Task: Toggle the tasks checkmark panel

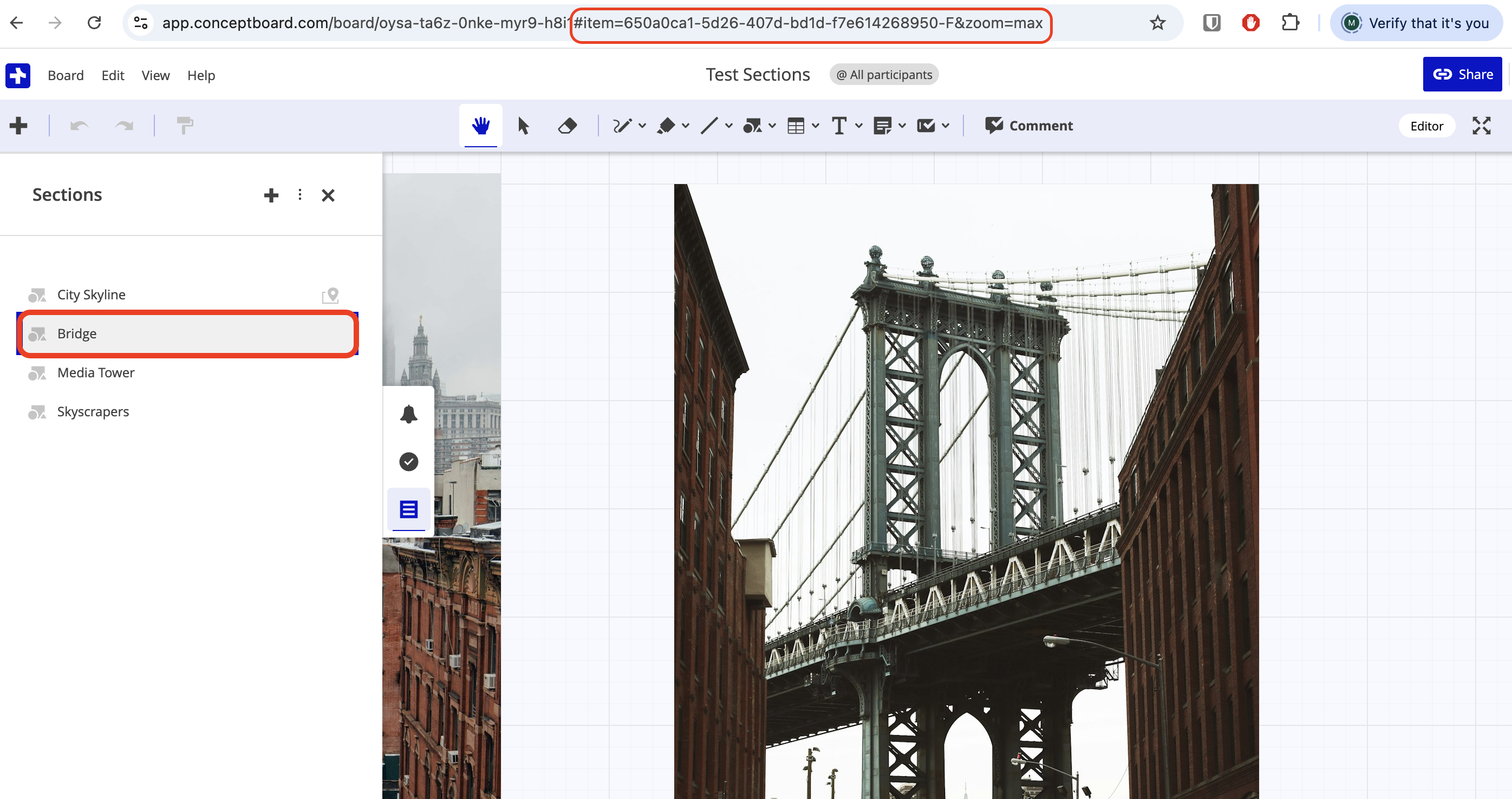Action: [408, 462]
